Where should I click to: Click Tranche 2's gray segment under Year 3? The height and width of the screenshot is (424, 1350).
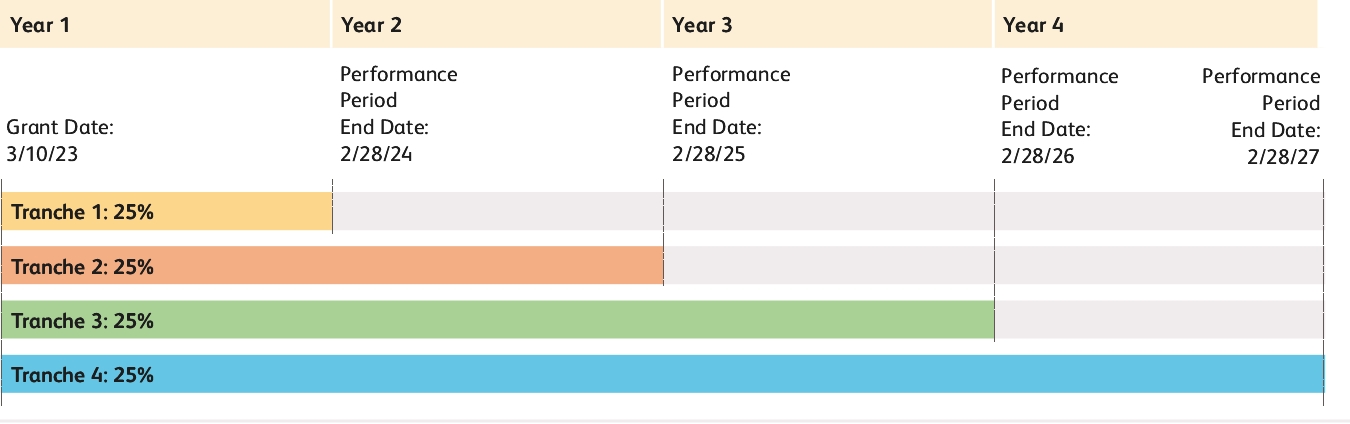click(829, 267)
